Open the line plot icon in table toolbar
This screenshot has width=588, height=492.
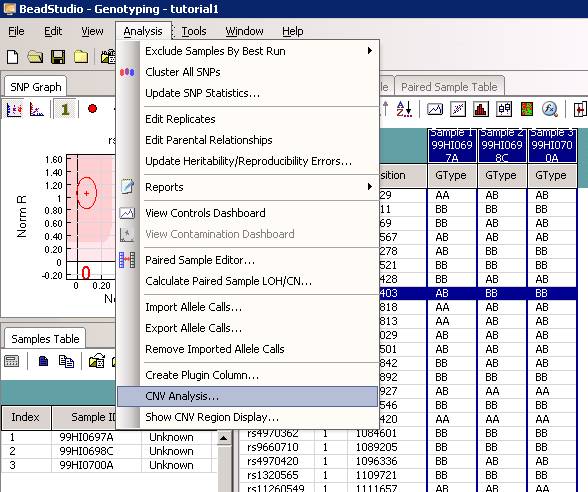pyautogui.click(x=435, y=109)
